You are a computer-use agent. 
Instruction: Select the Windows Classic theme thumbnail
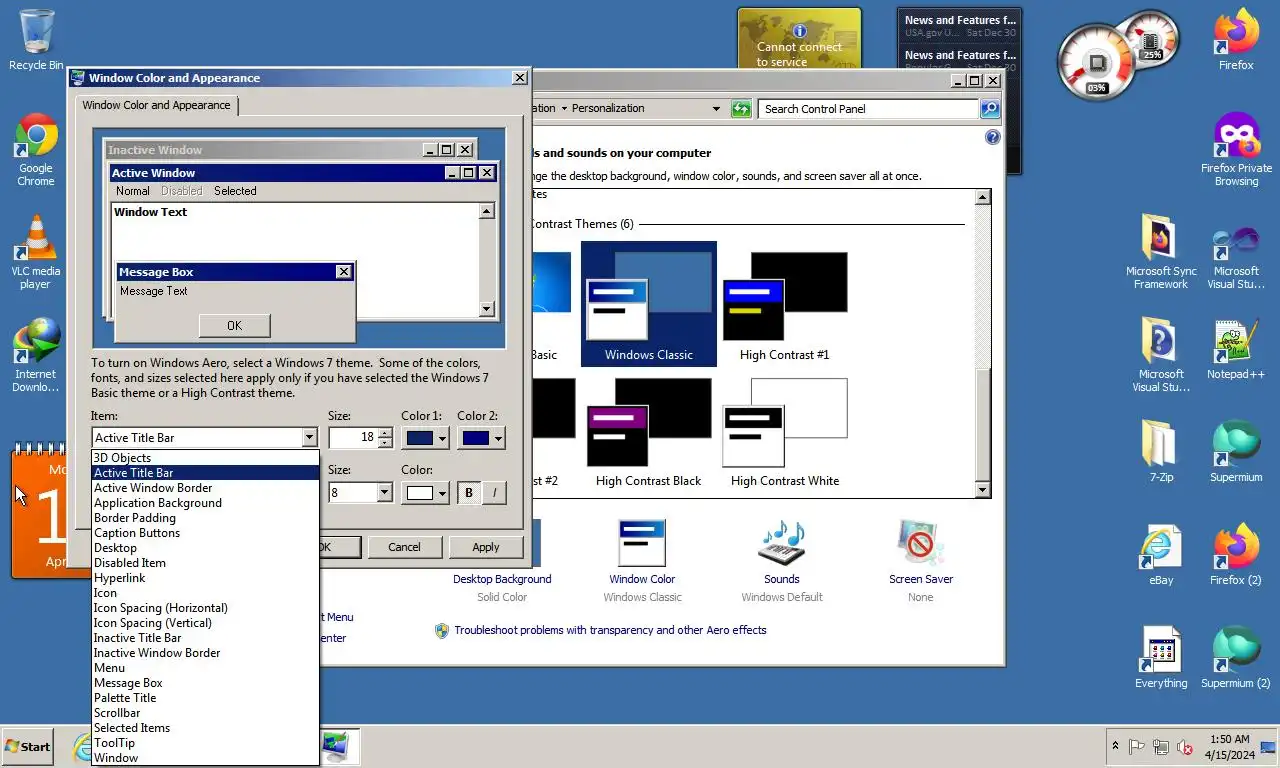coord(648,305)
